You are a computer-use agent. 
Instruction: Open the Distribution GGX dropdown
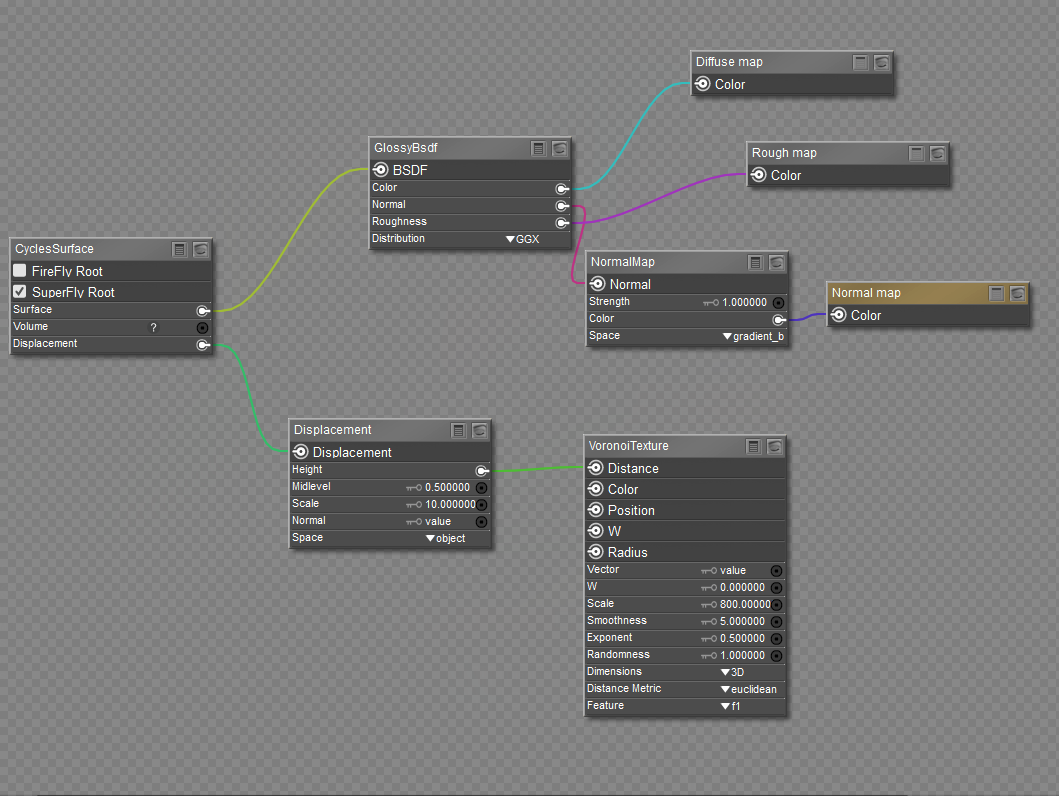[x=523, y=239]
